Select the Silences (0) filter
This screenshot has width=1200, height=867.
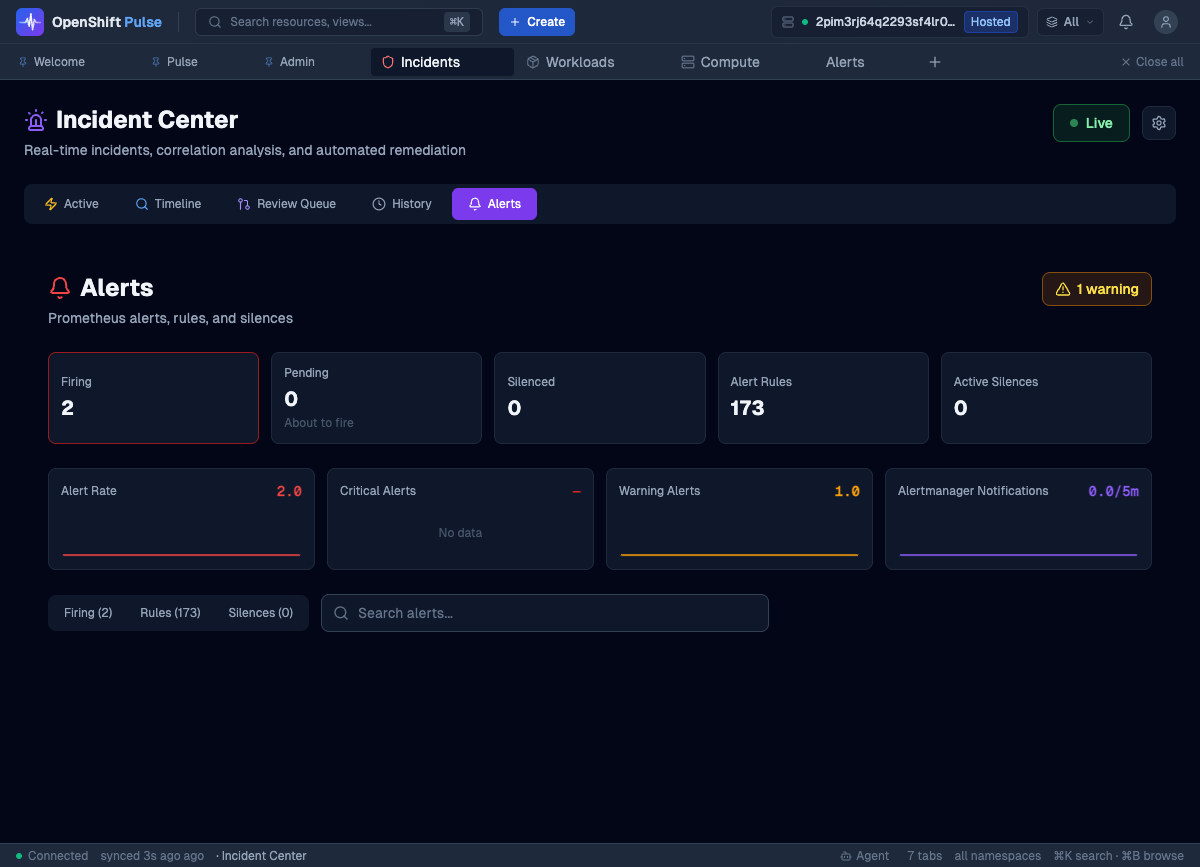(260, 613)
